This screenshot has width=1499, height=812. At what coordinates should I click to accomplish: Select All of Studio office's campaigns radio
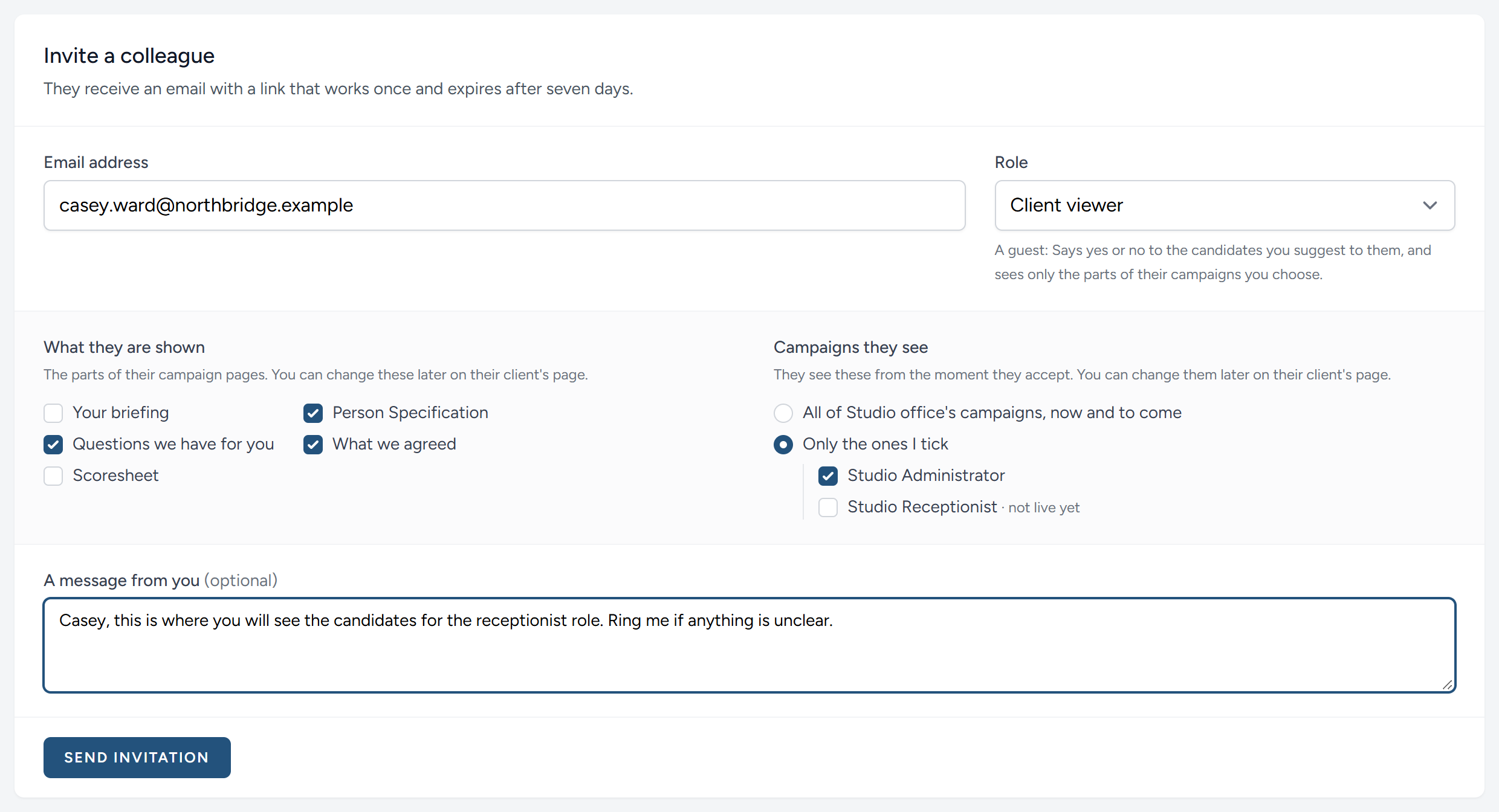[783, 413]
